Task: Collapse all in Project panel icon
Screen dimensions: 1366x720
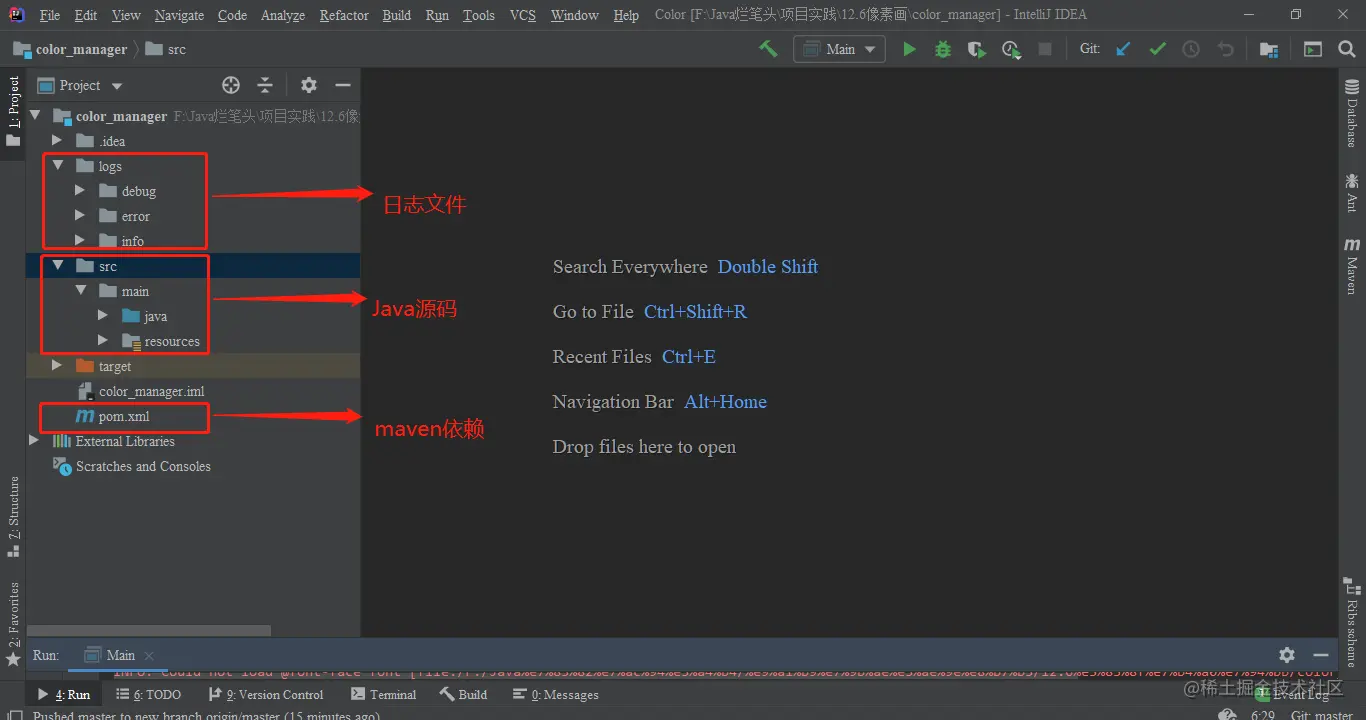Action: (265, 85)
